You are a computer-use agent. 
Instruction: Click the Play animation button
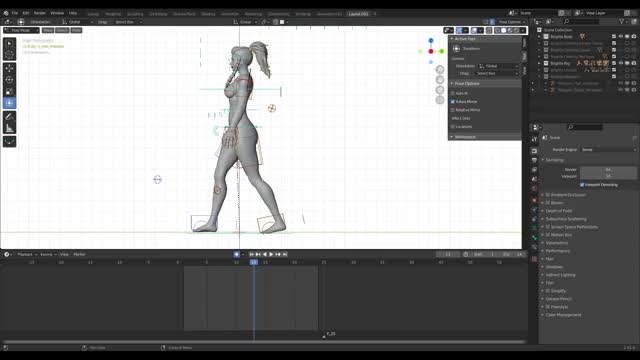point(271,254)
